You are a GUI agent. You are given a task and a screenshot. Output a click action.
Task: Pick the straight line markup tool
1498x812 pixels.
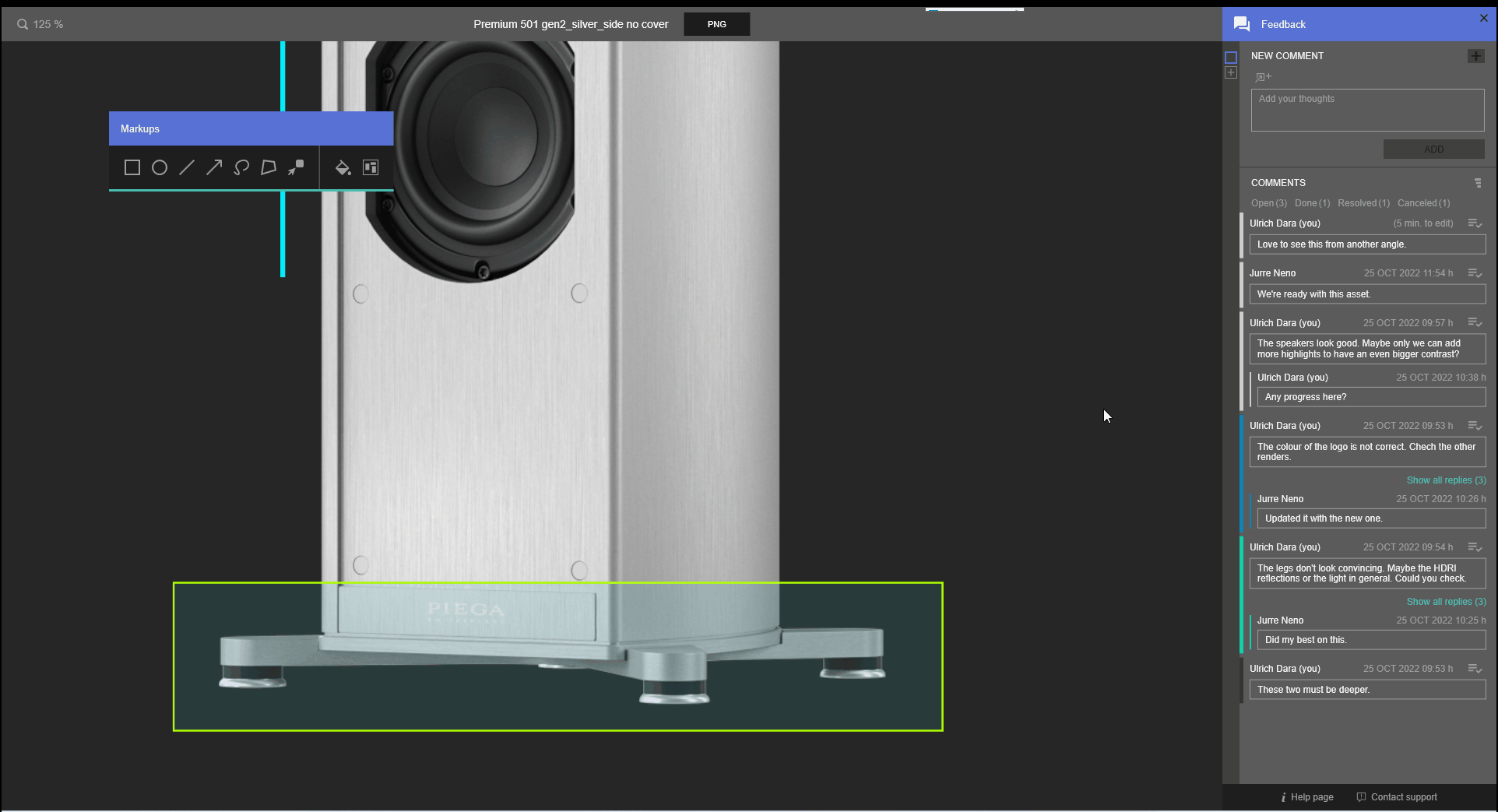pos(187,167)
